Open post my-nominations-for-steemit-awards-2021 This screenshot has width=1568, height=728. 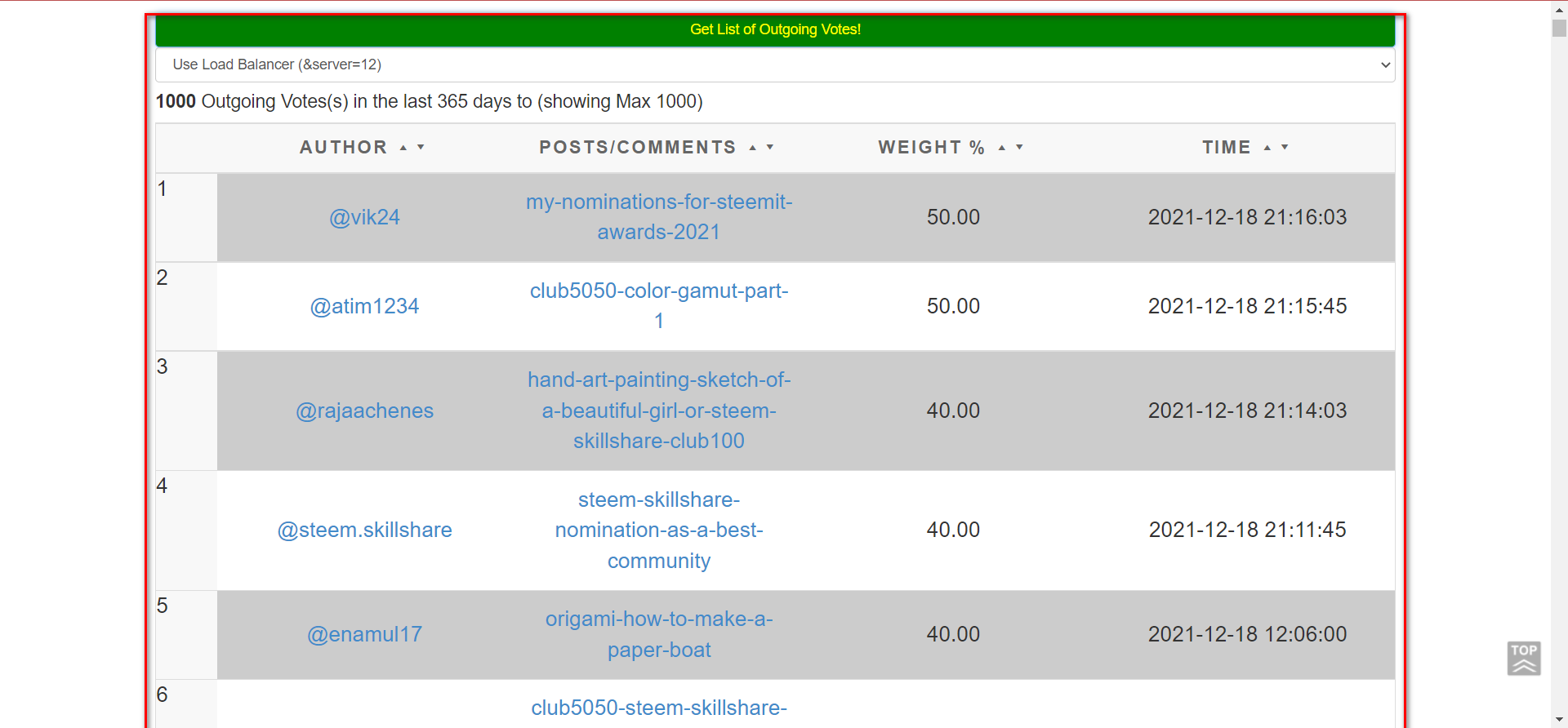point(659,217)
